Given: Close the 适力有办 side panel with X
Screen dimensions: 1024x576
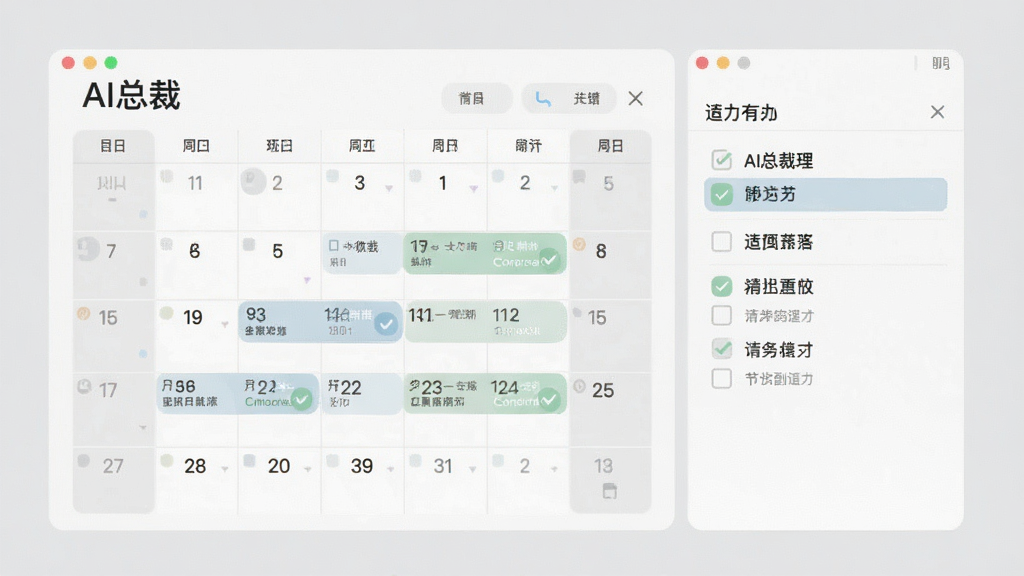Looking at the screenshot, I should 937,112.
